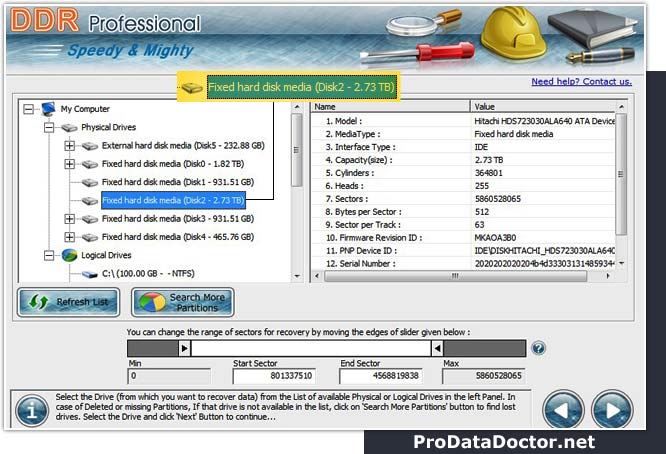Click the Disk3 drive icon
666x454 pixels.
(90, 219)
